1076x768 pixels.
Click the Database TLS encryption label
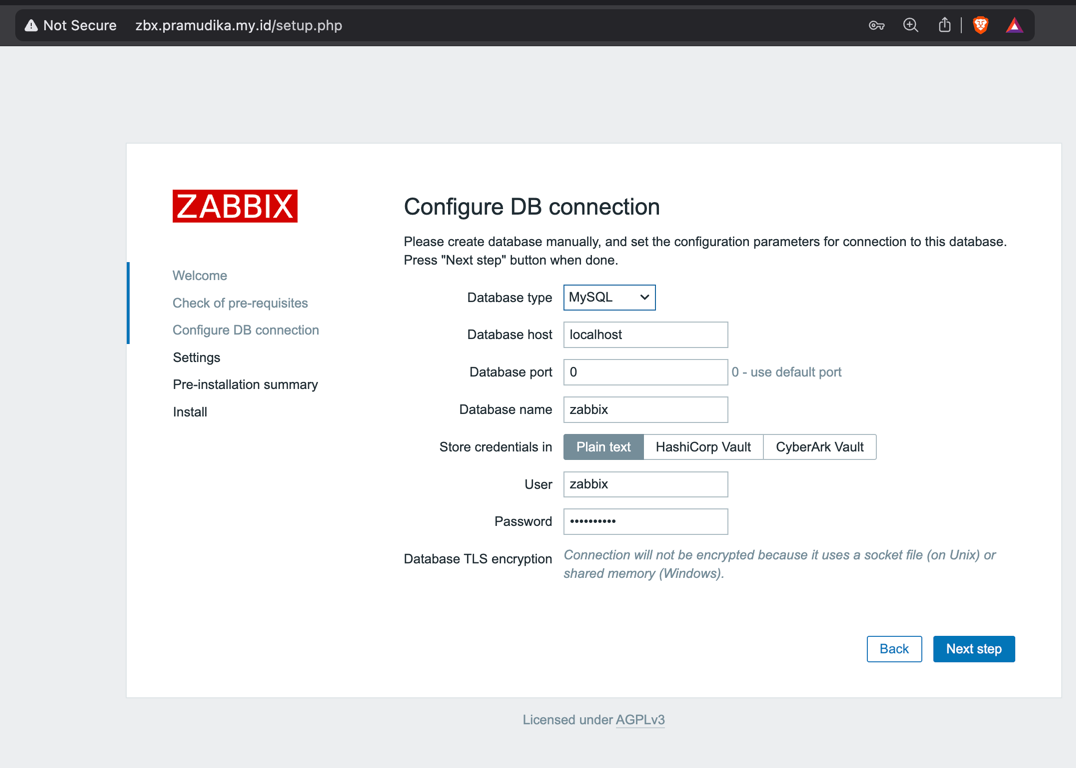click(478, 559)
